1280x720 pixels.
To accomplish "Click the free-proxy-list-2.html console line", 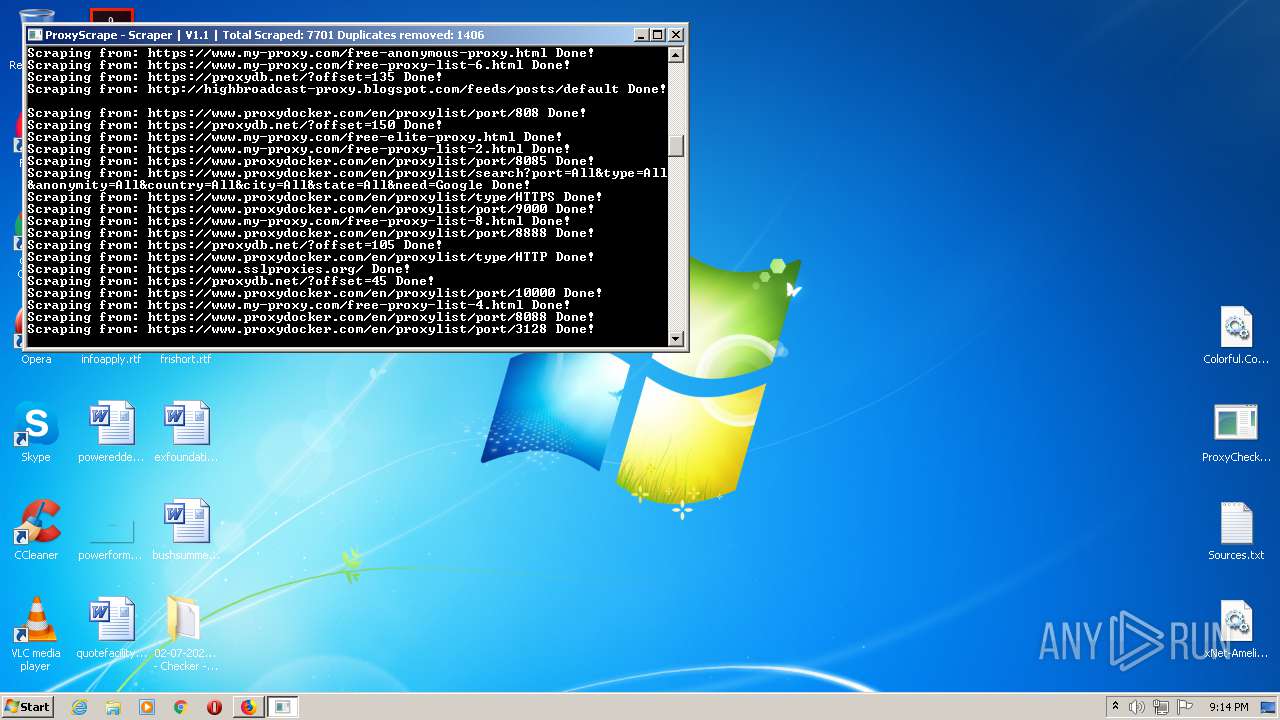I will [x=299, y=149].
